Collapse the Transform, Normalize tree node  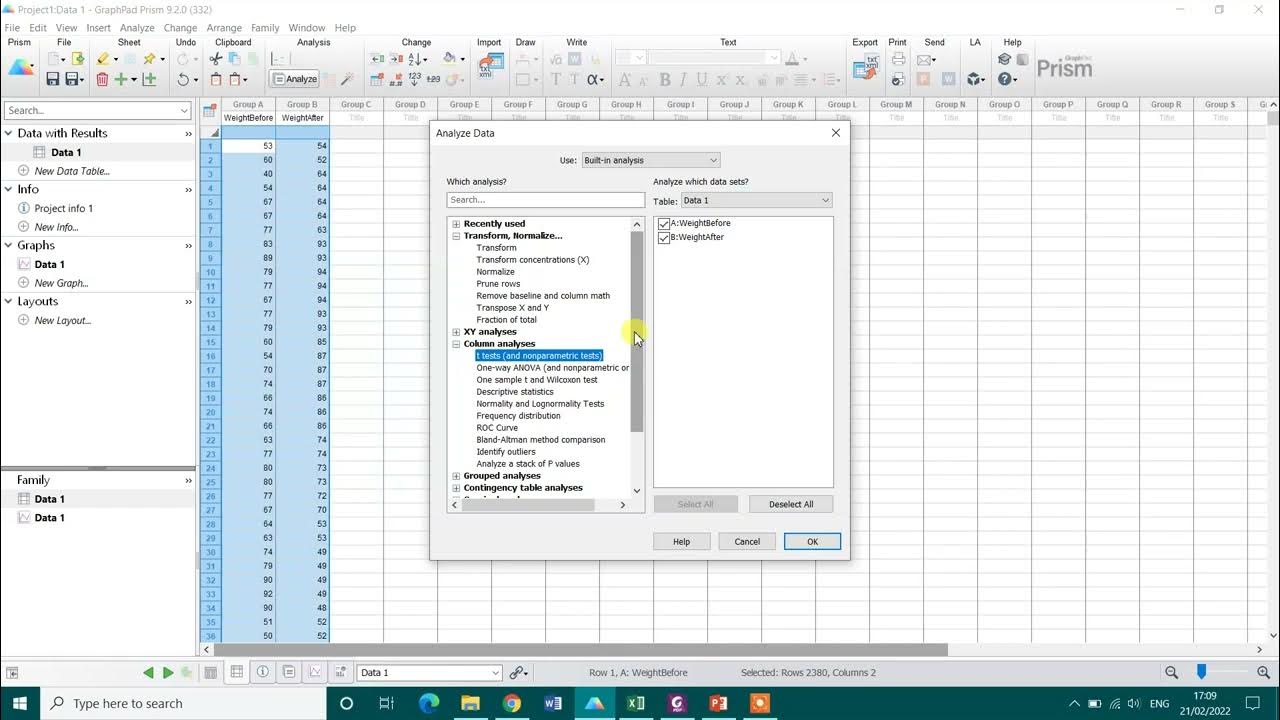(x=456, y=236)
